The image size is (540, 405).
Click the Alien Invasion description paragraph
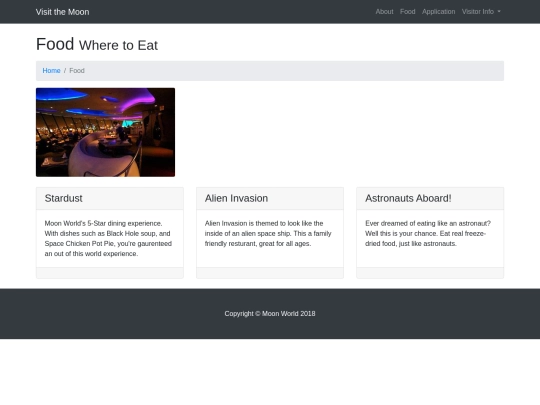[269, 233]
